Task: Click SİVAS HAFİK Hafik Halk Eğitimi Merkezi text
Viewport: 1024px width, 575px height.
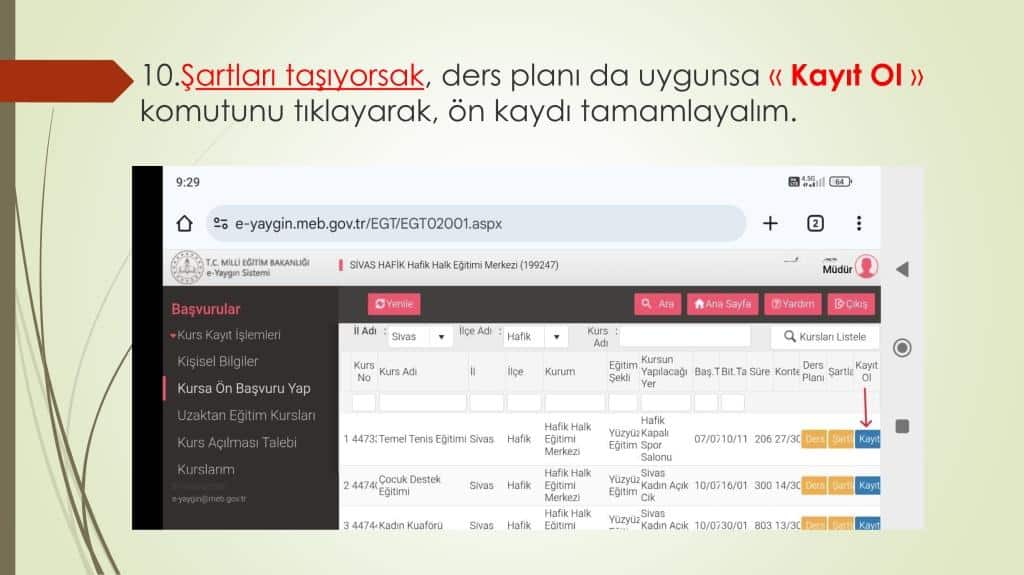Action: 454,265
